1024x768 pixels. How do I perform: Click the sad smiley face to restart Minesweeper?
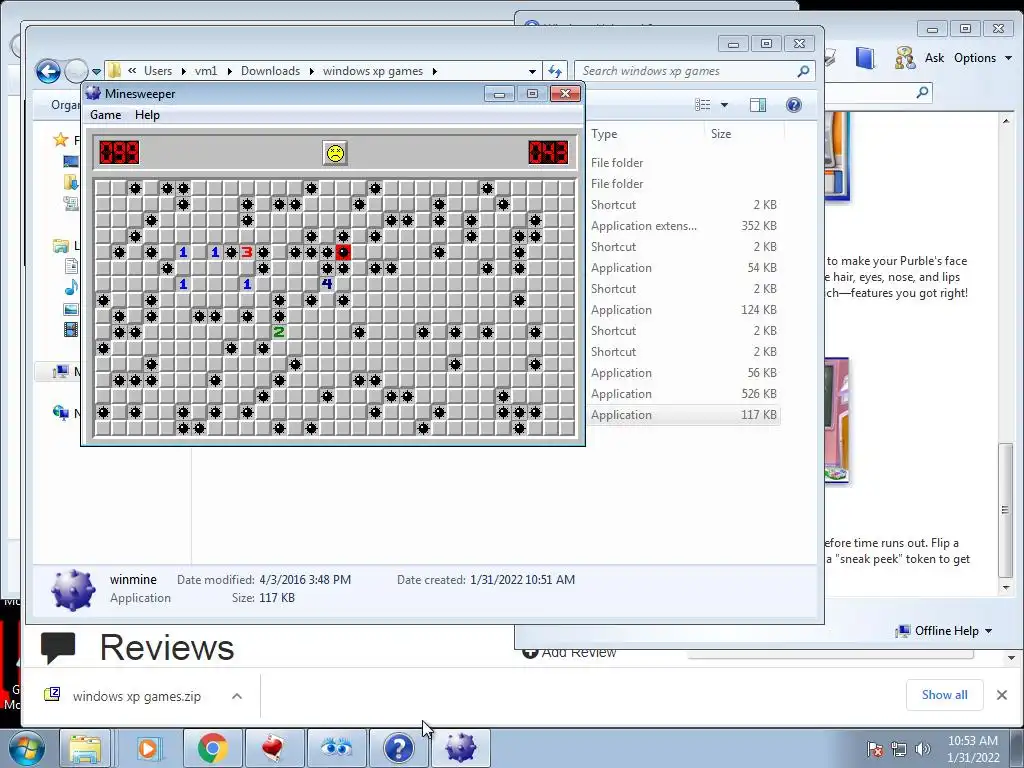(x=335, y=153)
